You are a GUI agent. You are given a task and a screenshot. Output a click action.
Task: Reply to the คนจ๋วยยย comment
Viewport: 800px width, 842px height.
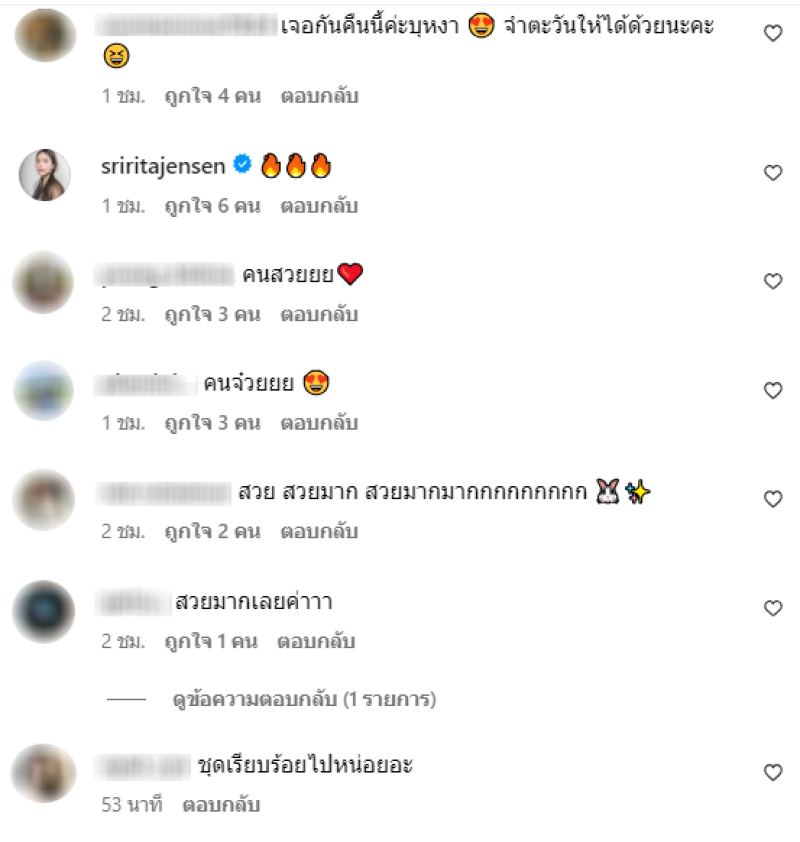coord(319,423)
